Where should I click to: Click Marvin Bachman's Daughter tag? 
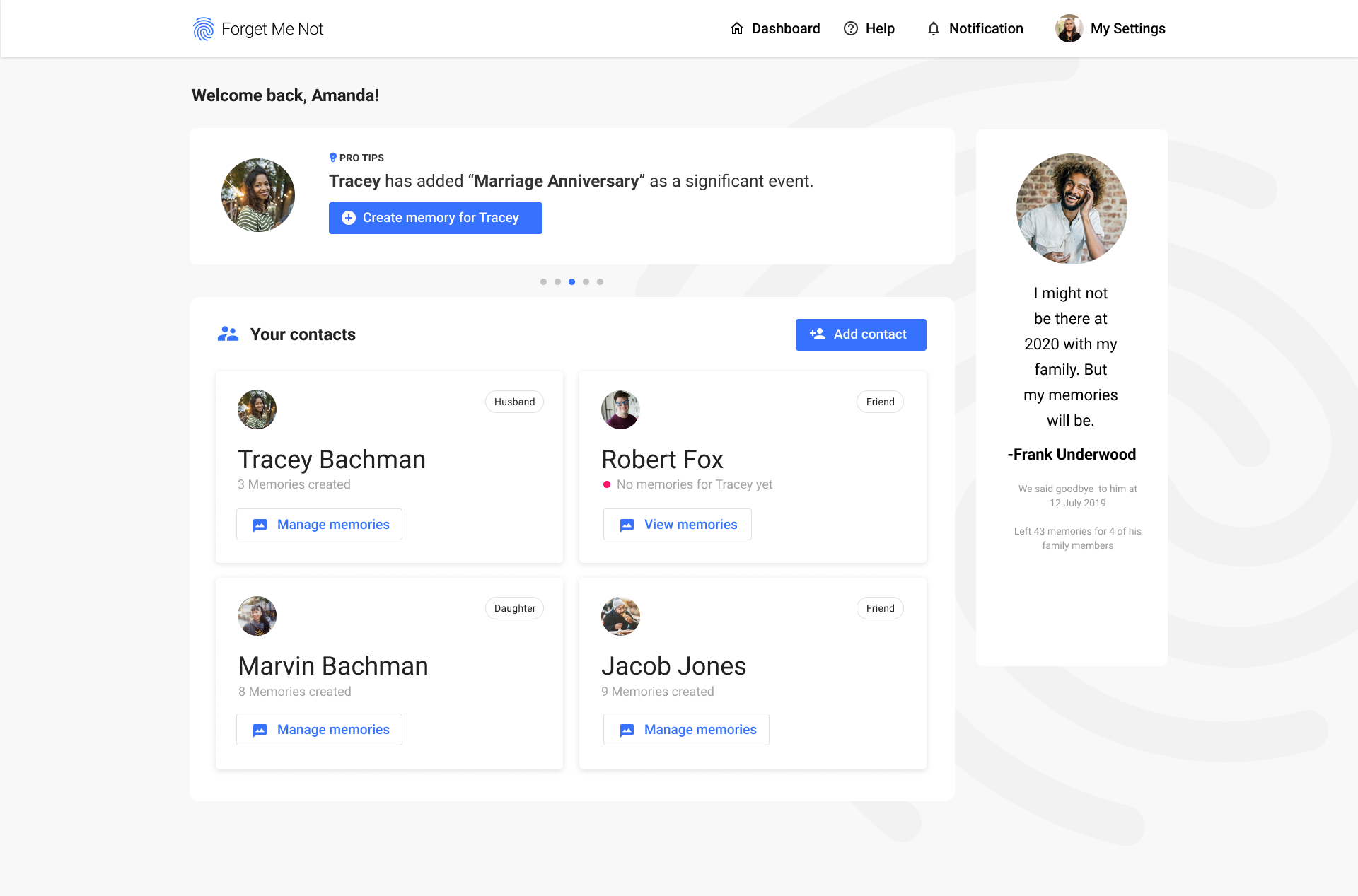pos(514,608)
